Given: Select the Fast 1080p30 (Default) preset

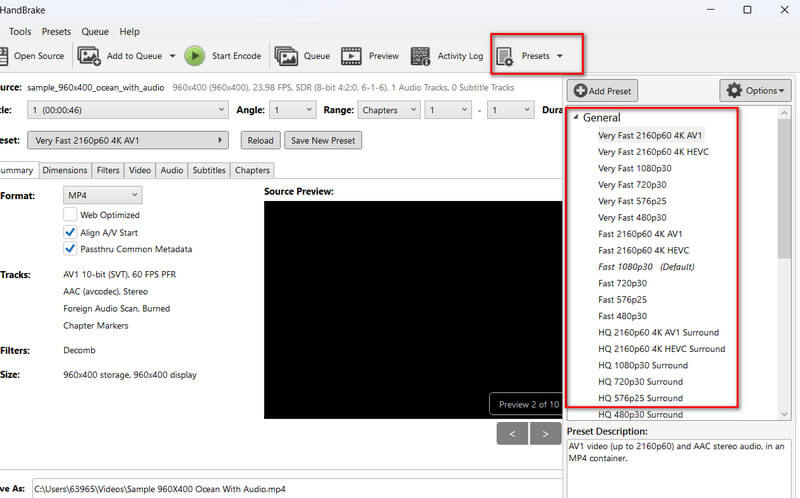Looking at the screenshot, I should [x=646, y=266].
